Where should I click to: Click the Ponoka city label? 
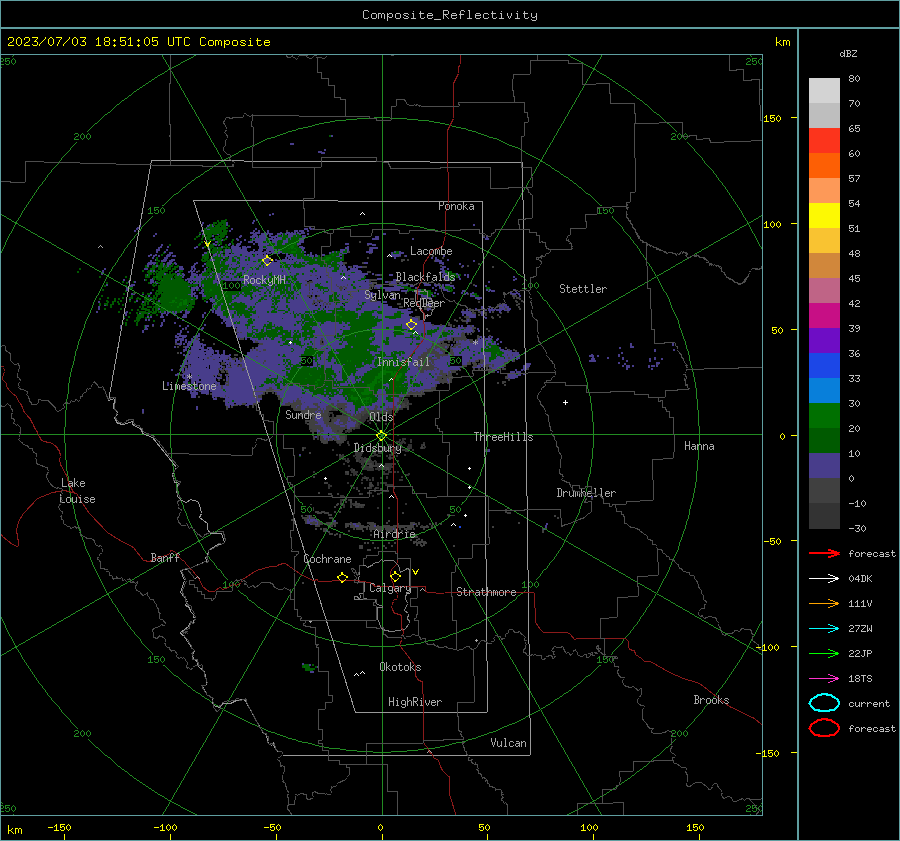[456, 206]
